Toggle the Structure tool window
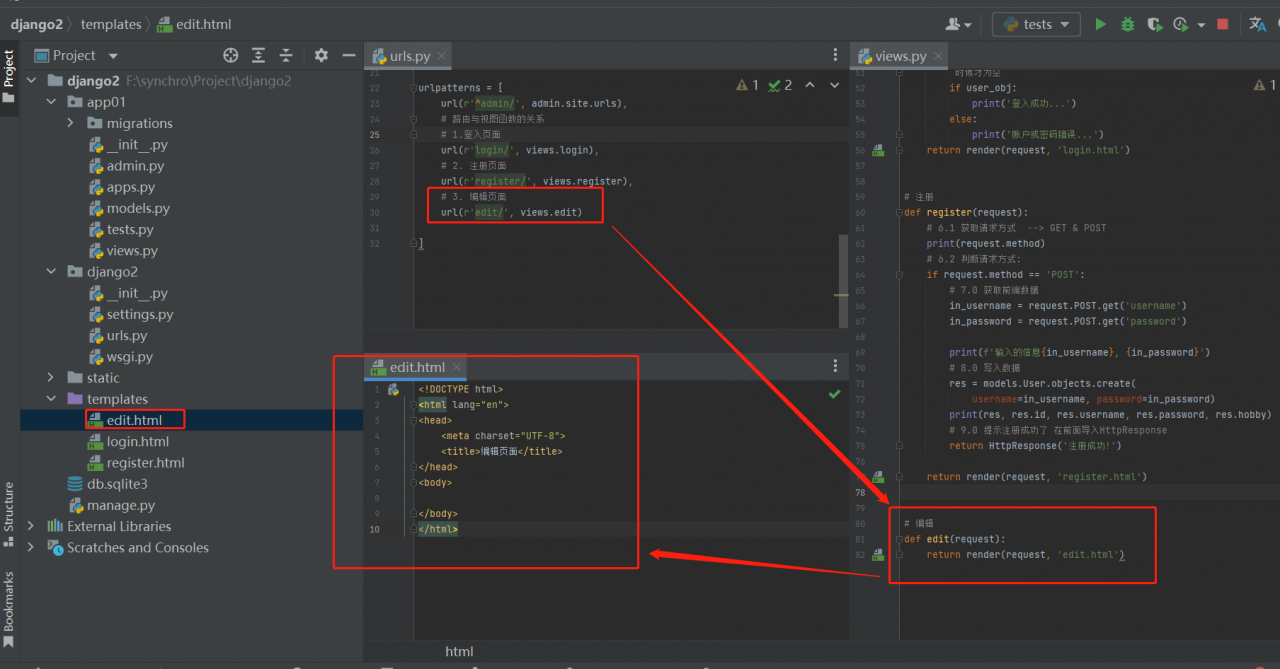Viewport: 1280px width, 669px height. tap(9, 508)
